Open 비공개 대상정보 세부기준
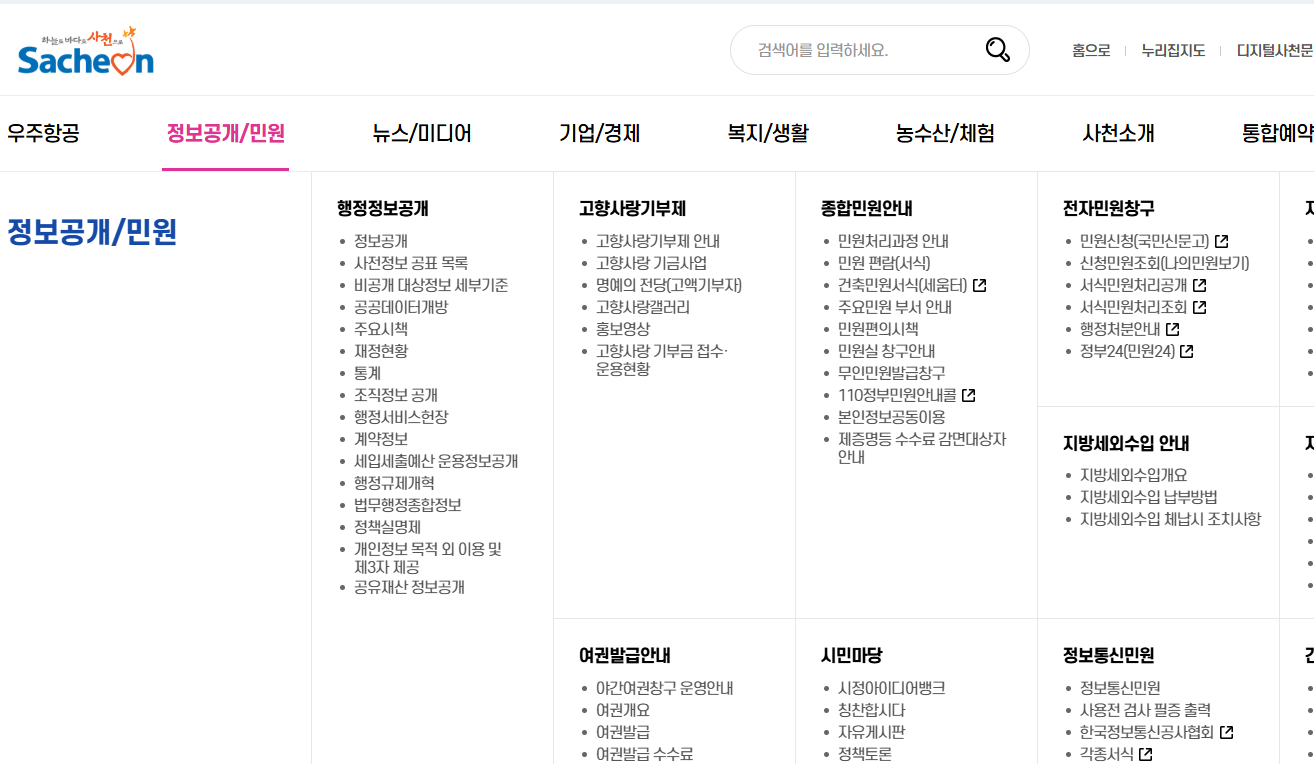Screen dimensions: 1314x764 pyautogui.click(x=431, y=285)
